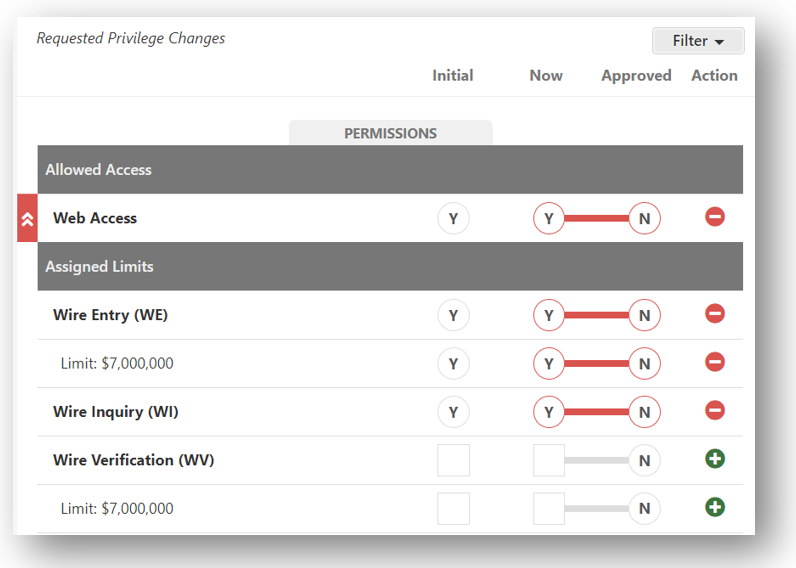
Task: Click the Wire Verification (WV) label
Action: (x=133, y=460)
